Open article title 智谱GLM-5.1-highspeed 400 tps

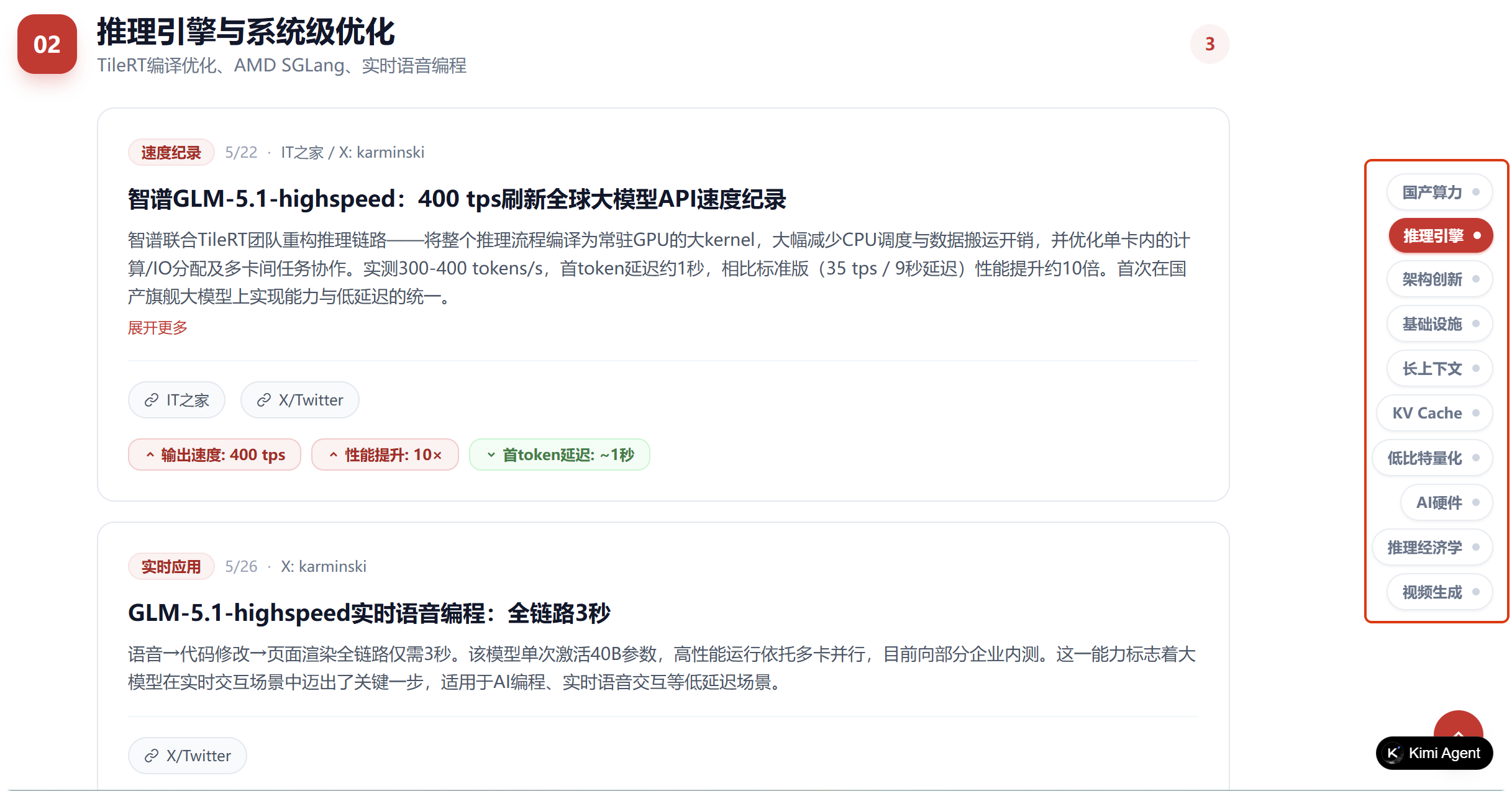(x=457, y=199)
